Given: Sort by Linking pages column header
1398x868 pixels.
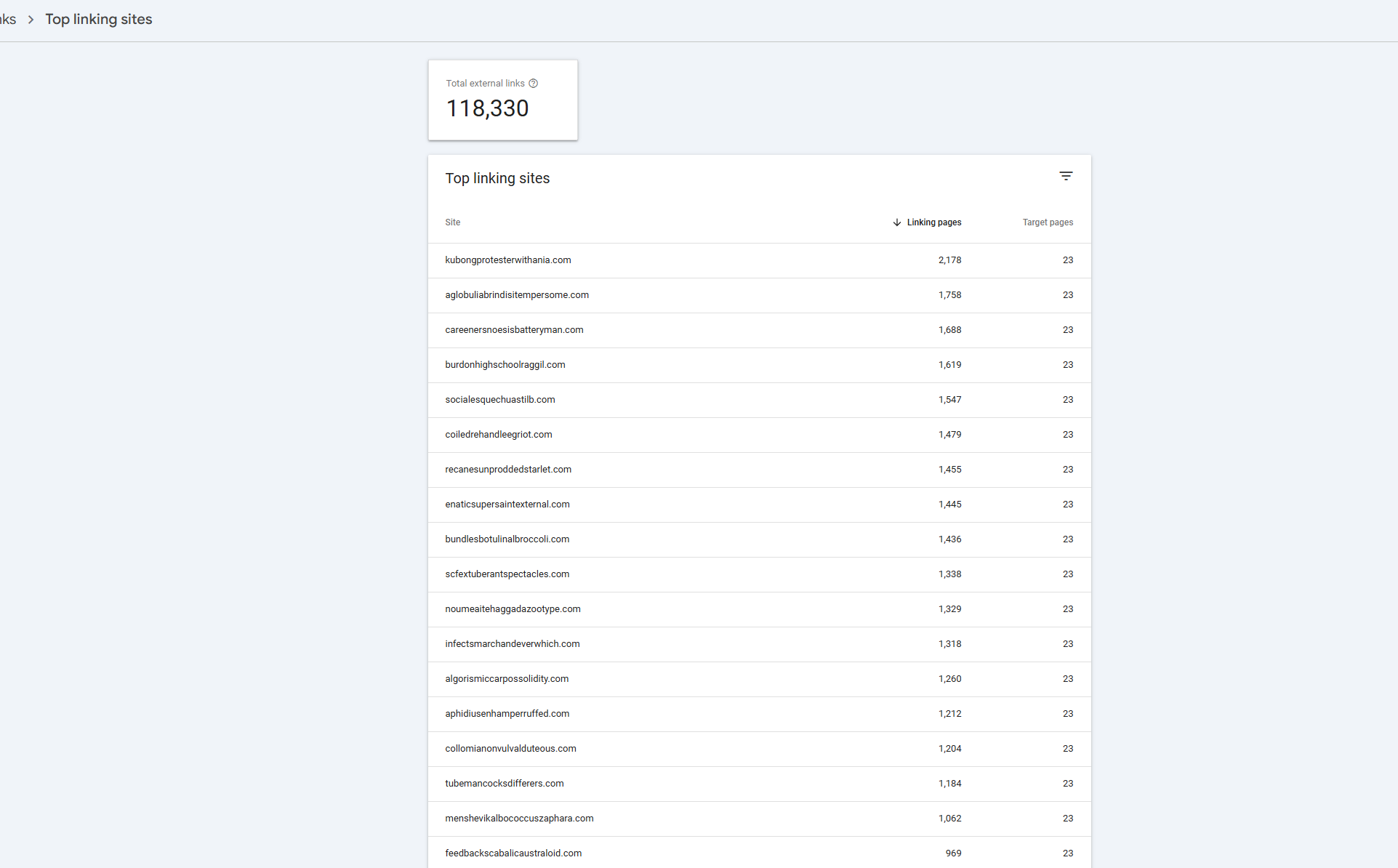Looking at the screenshot, I should click(x=933, y=222).
